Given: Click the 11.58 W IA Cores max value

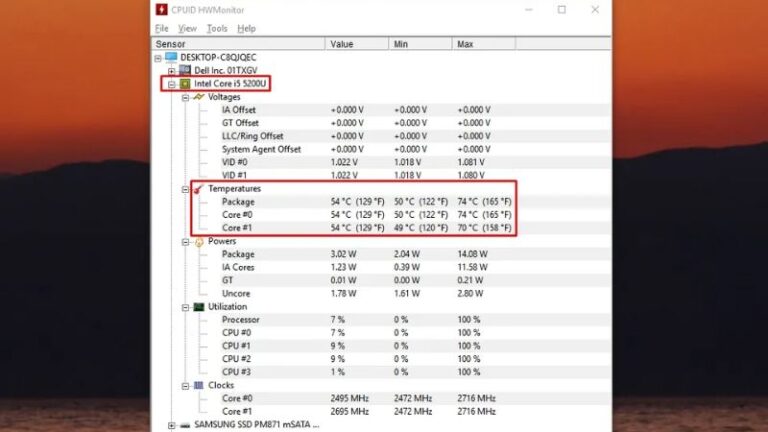Looking at the screenshot, I should click(472, 267).
